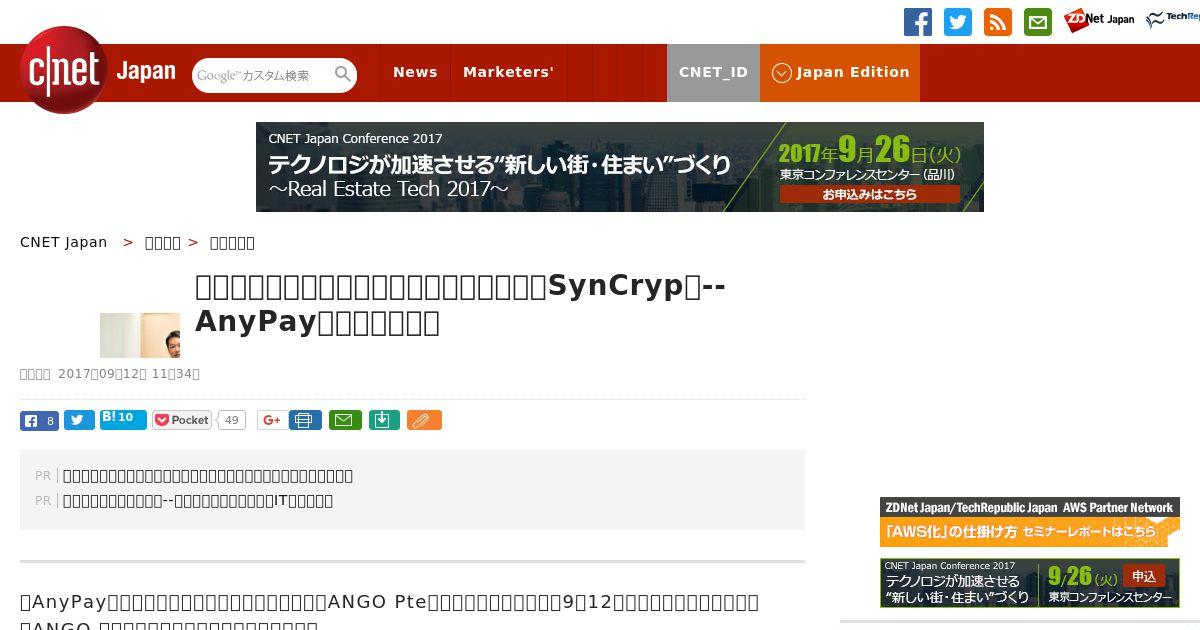Click the Facebook icon in top bar
The image size is (1200, 630).
click(918, 22)
